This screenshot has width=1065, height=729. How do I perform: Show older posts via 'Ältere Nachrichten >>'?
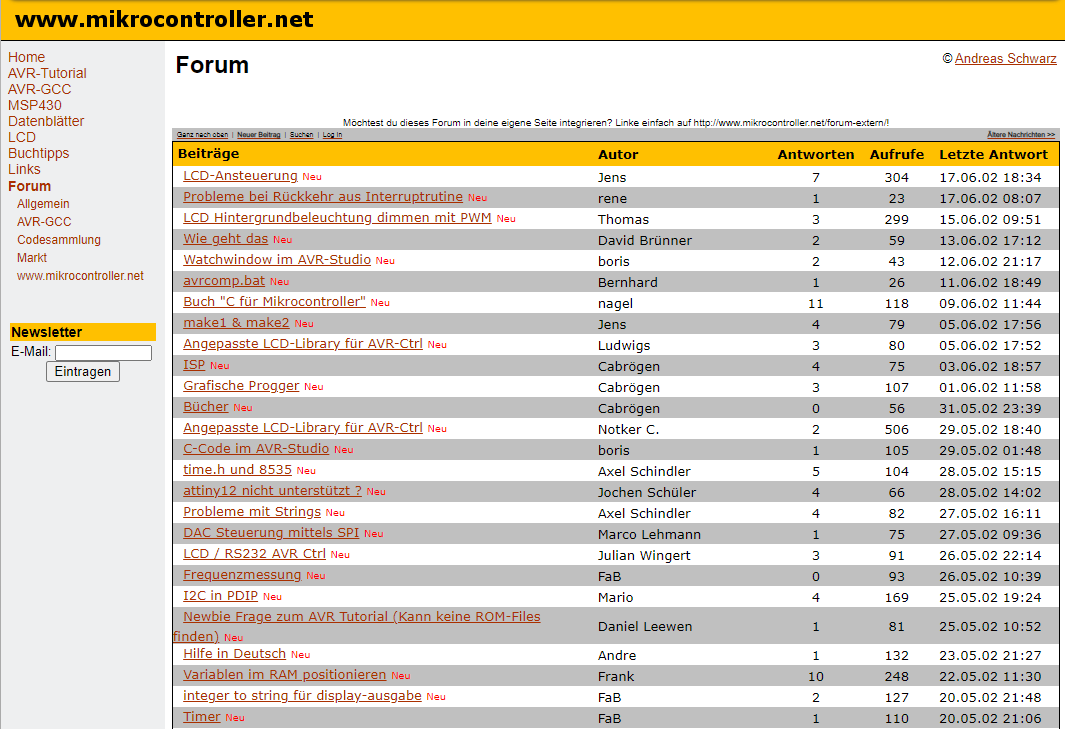pos(1021,135)
